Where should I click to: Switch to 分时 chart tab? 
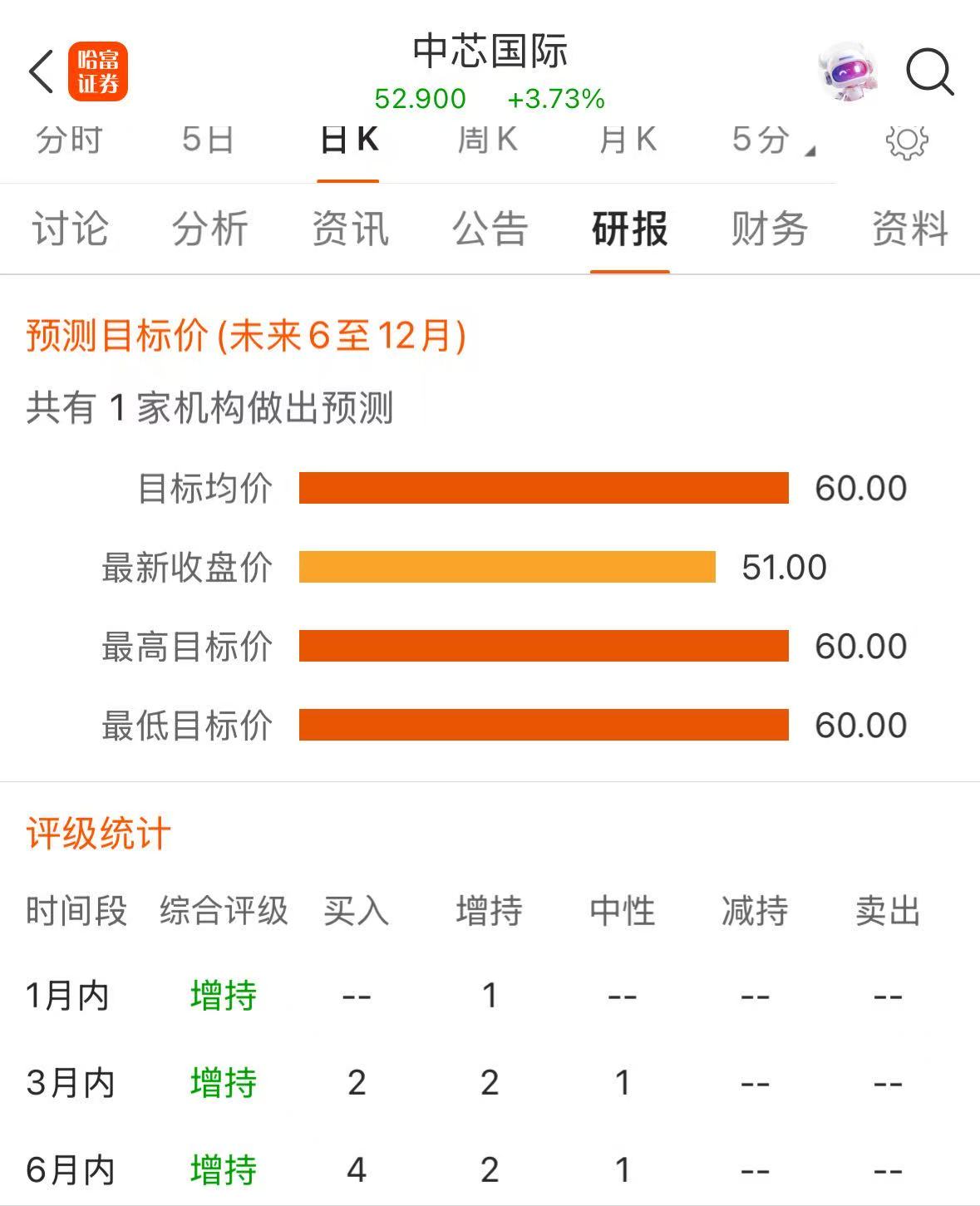(69, 140)
